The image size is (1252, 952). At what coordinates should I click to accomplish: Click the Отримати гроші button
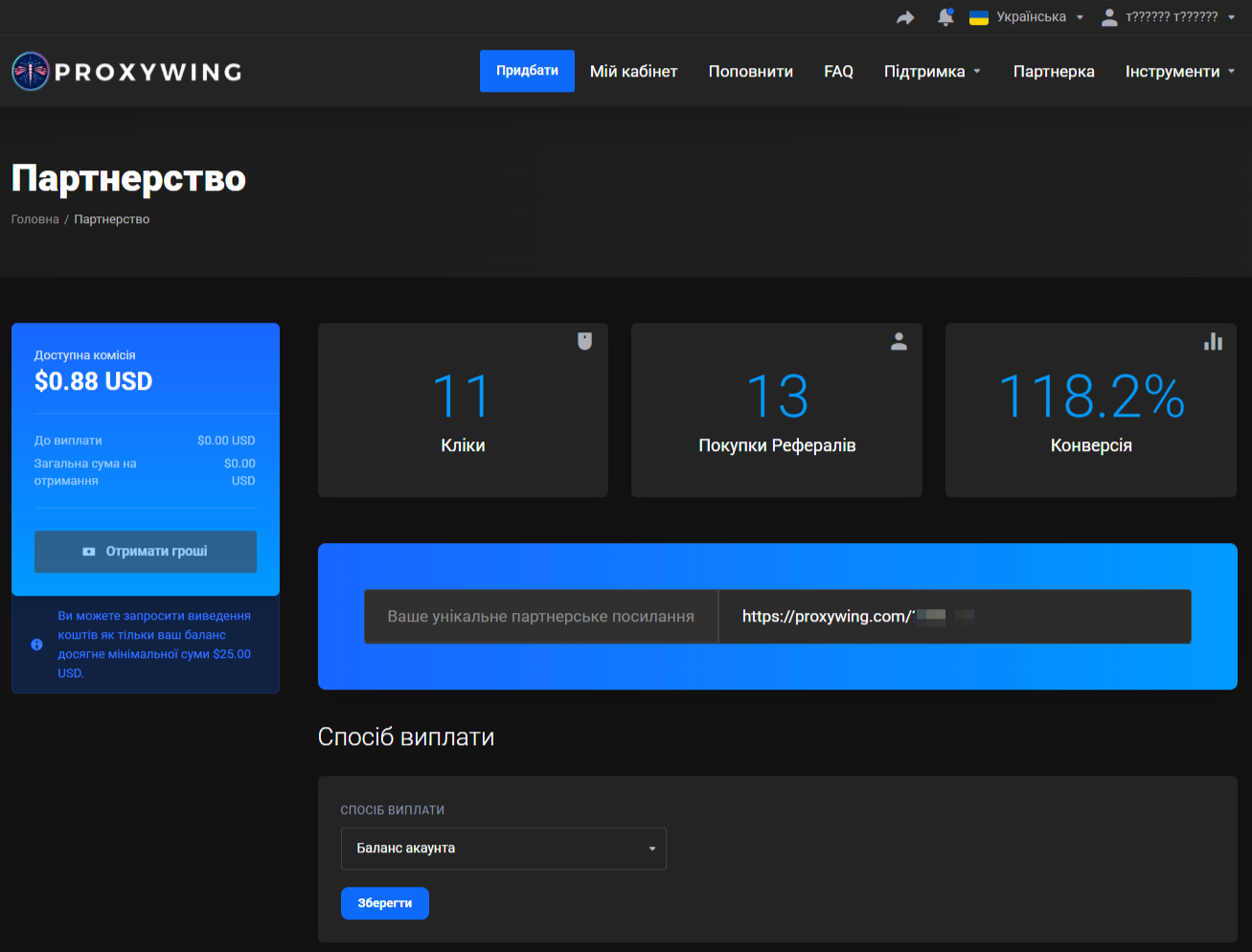(x=146, y=552)
